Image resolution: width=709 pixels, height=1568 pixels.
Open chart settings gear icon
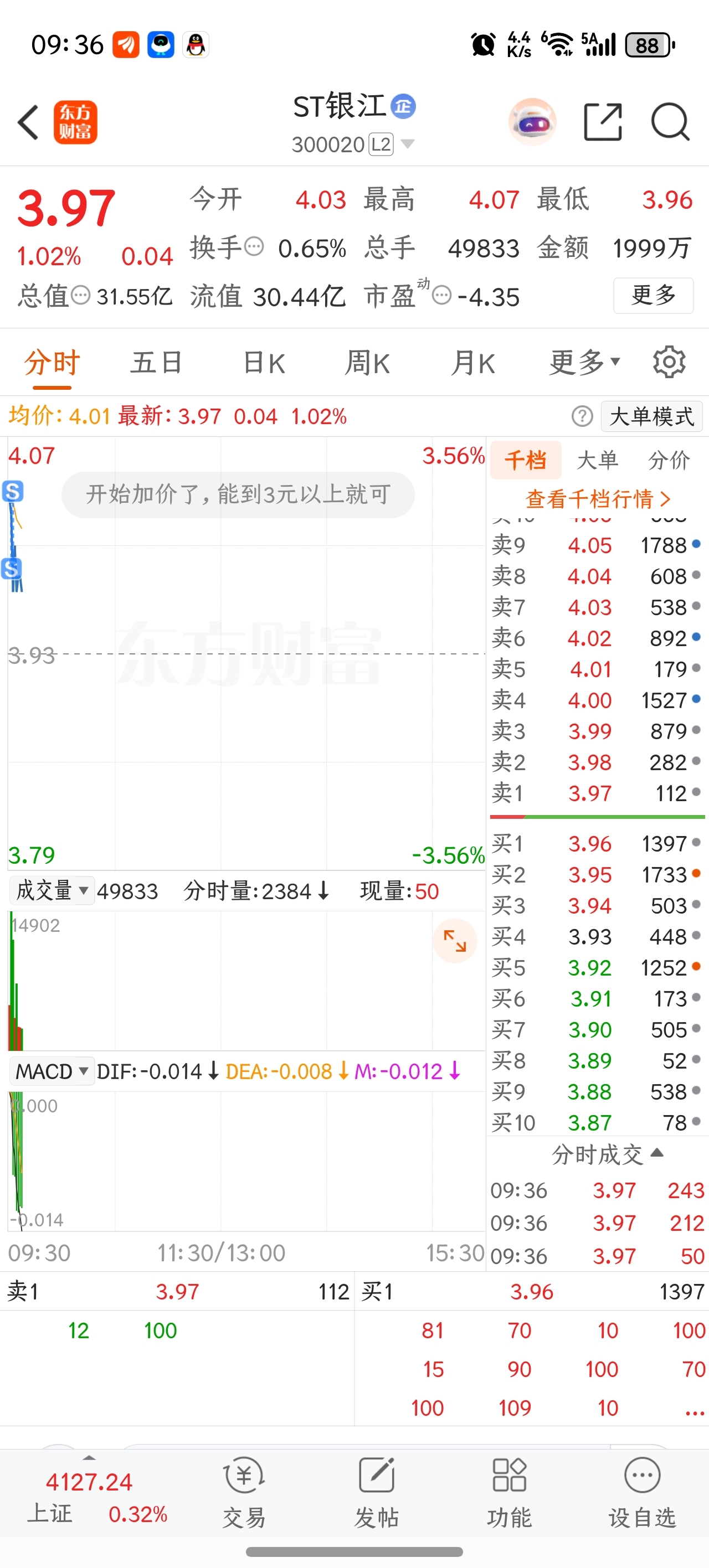point(670,362)
